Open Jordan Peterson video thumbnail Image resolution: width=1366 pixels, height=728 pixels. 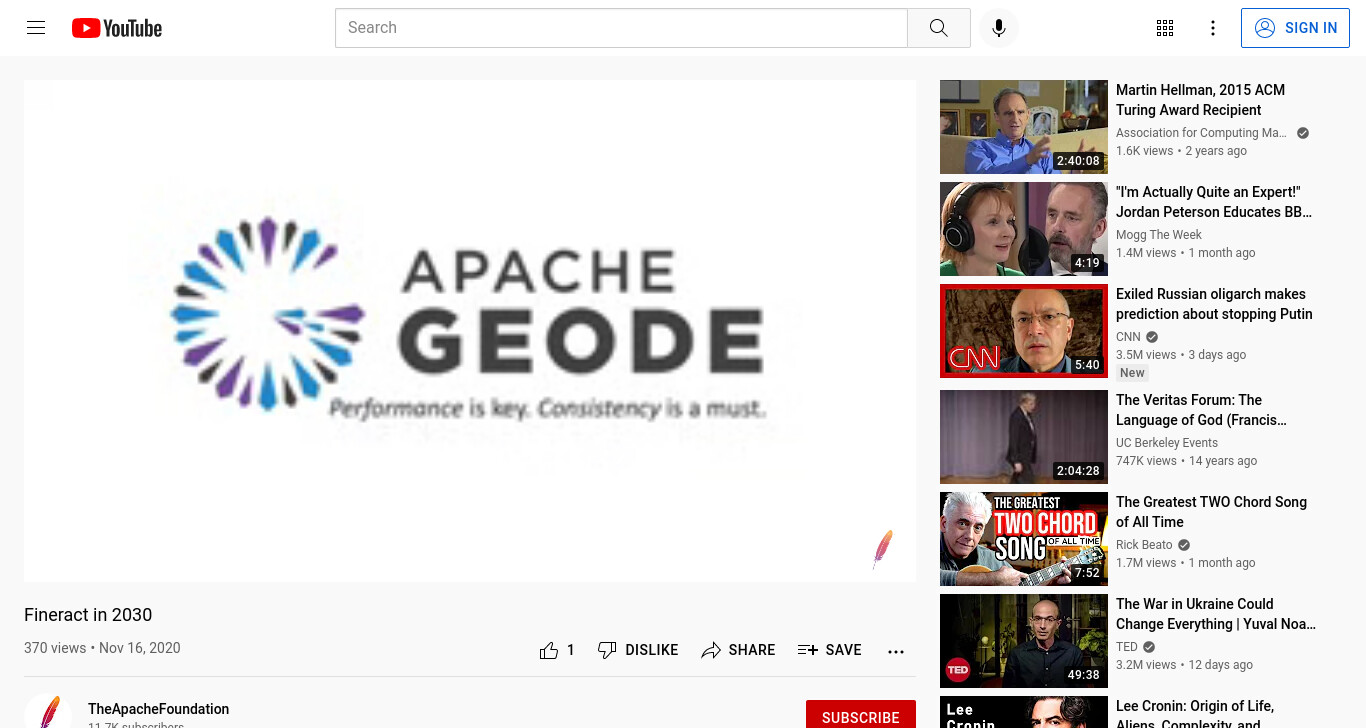[1024, 229]
